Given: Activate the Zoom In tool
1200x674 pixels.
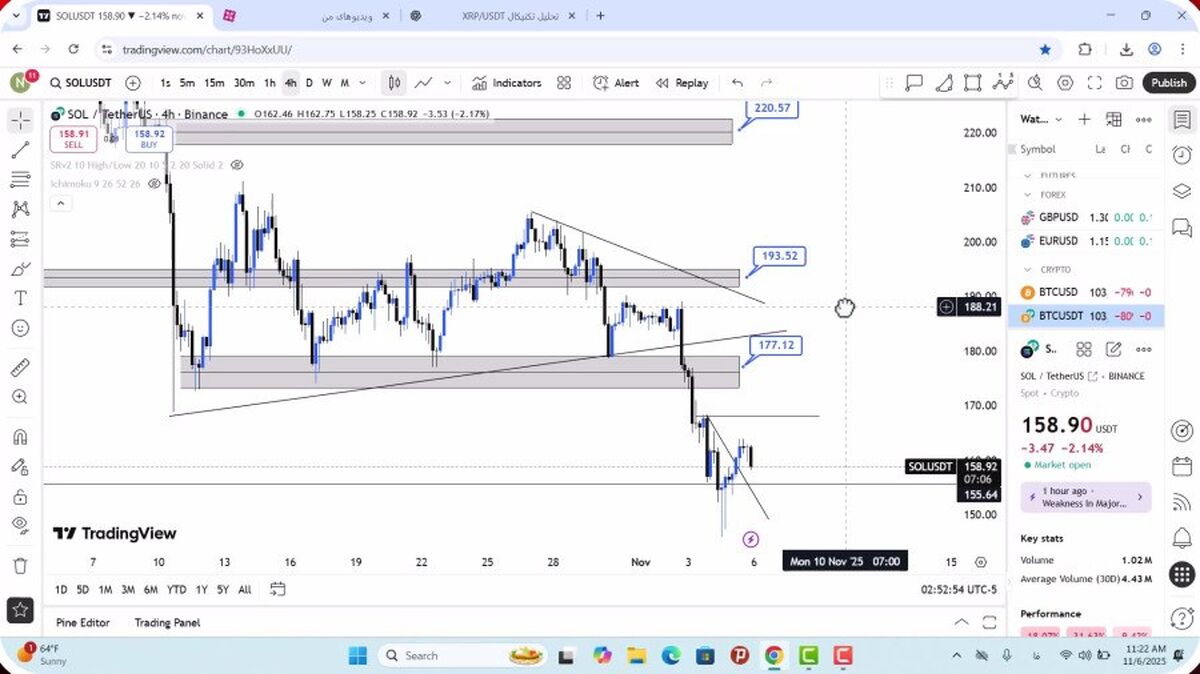Looking at the screenshot, I should [x=20, y=397].
